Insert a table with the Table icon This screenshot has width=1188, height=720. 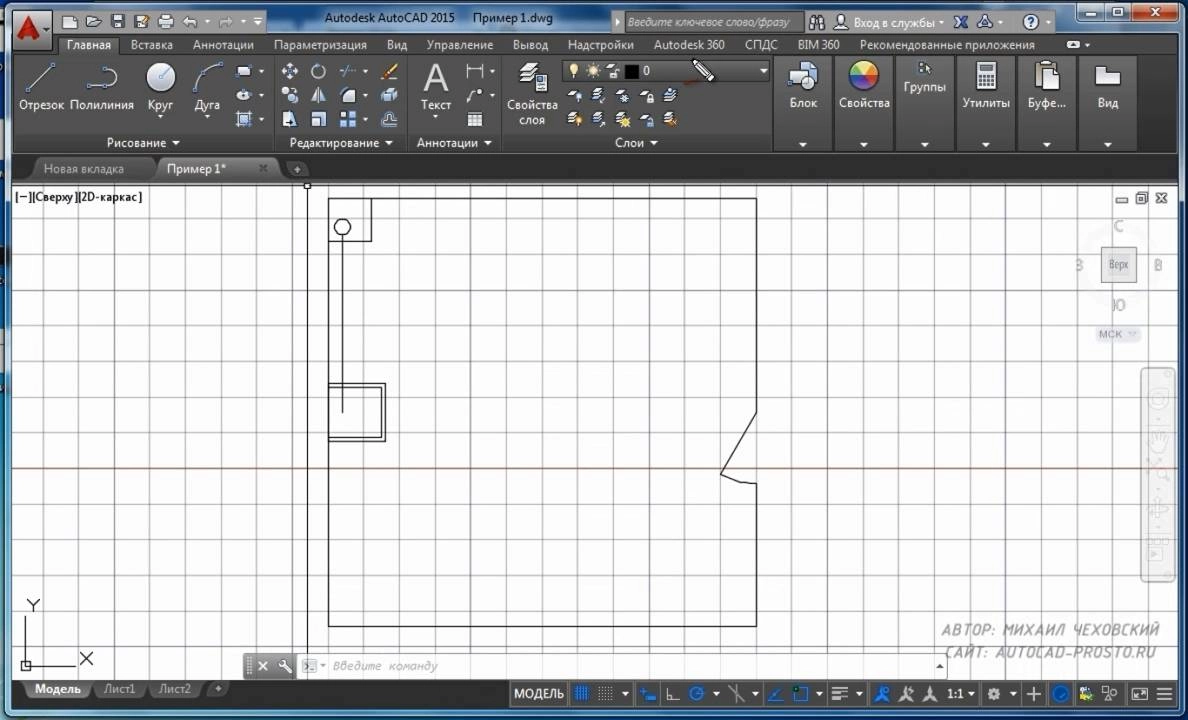pyautogui.click(x=475, y=119)
